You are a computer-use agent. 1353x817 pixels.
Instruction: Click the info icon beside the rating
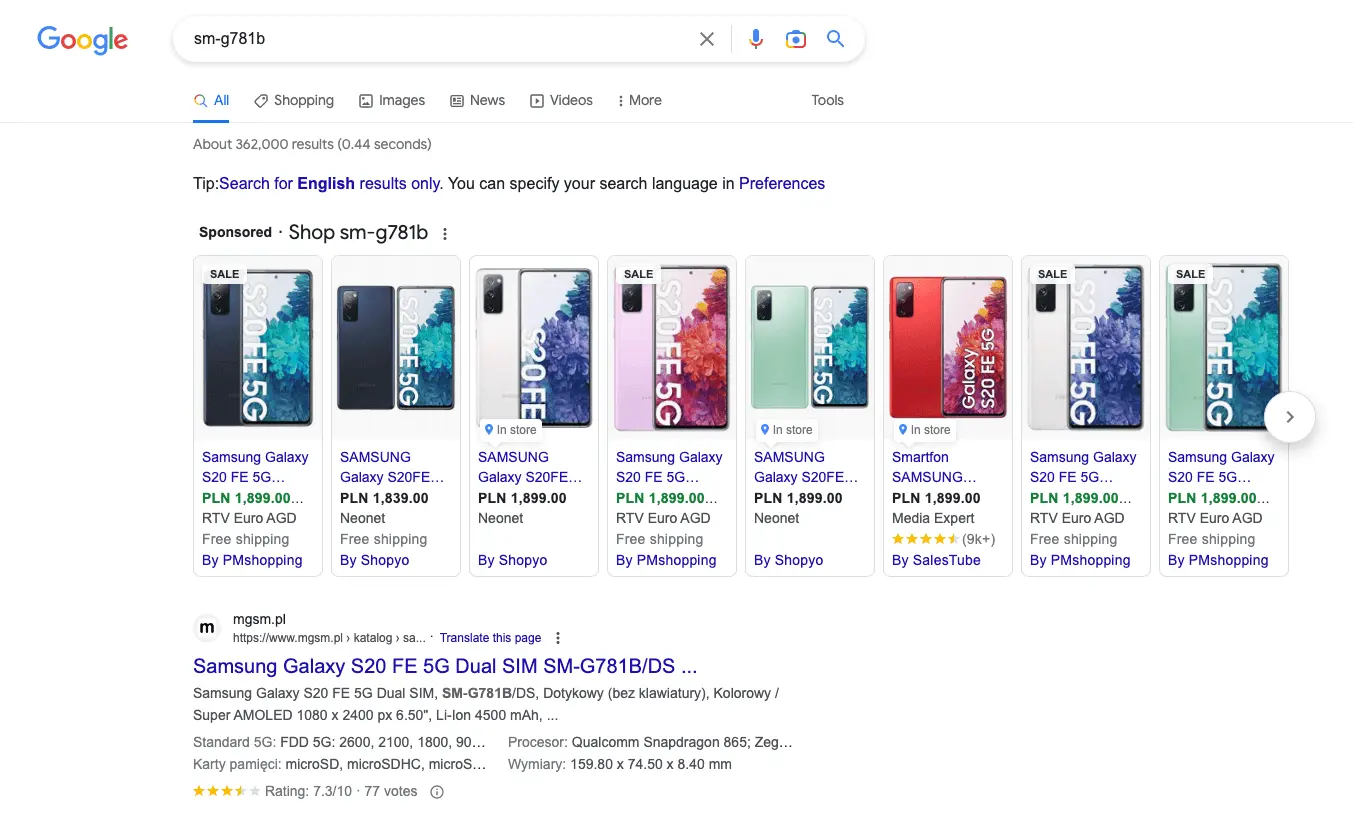coord(437,791)
